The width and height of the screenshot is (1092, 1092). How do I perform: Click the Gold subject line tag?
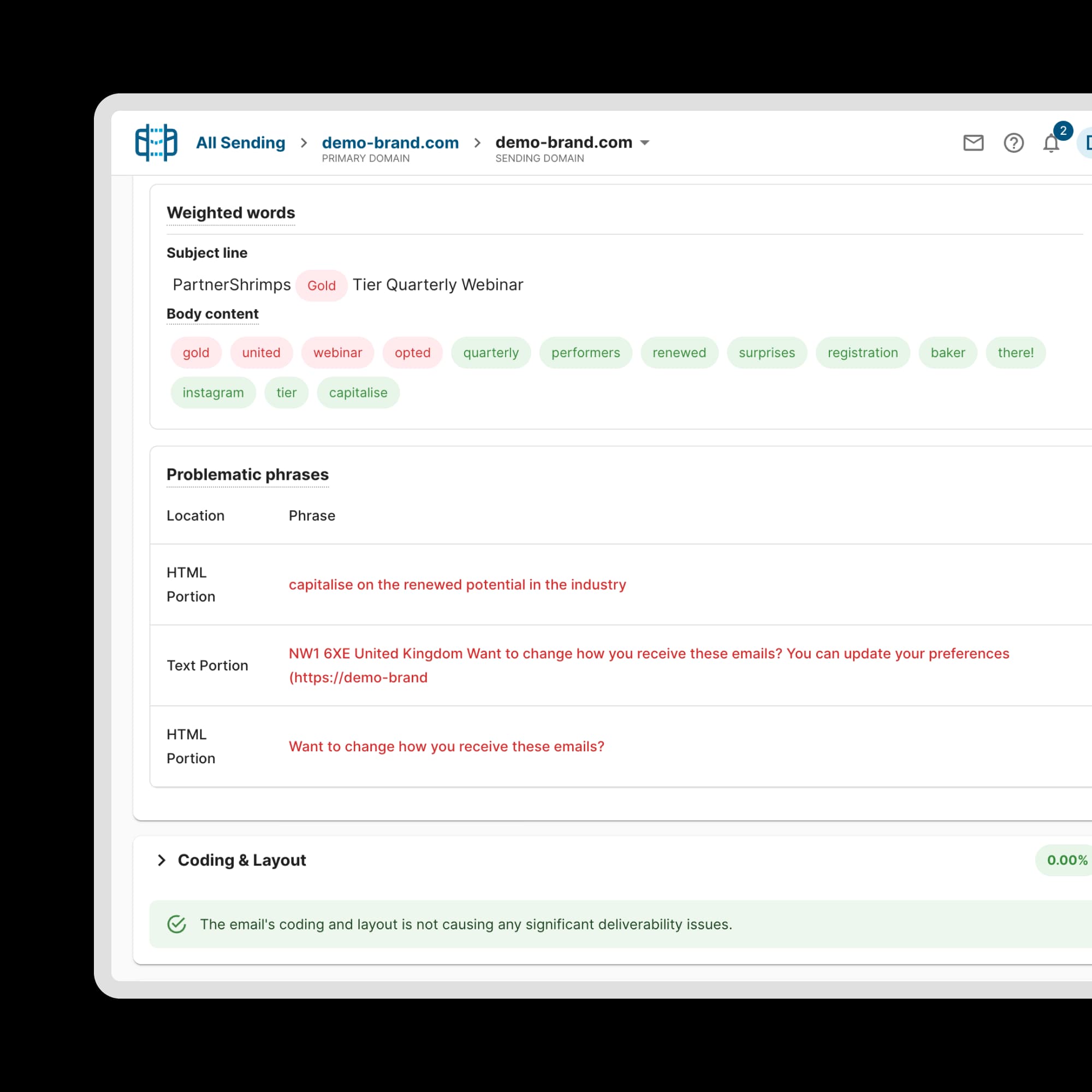321,286
